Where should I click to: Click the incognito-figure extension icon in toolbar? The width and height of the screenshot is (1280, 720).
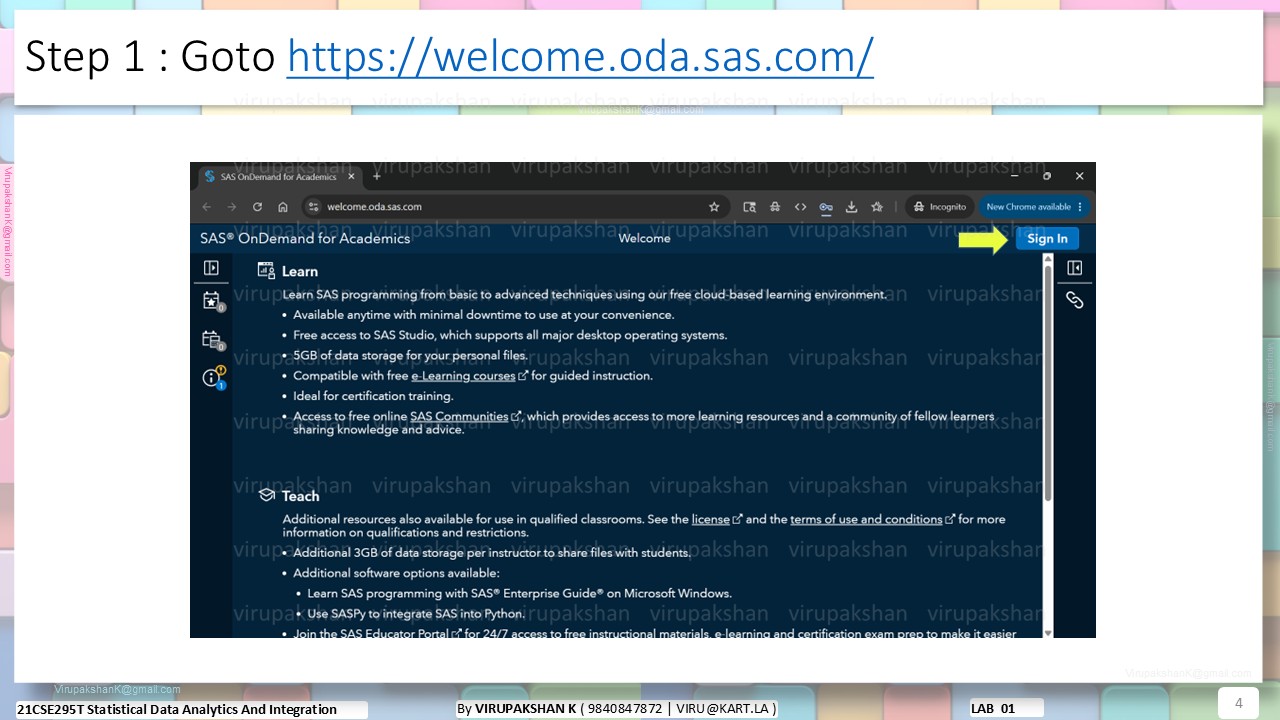[x=775, y=207]
